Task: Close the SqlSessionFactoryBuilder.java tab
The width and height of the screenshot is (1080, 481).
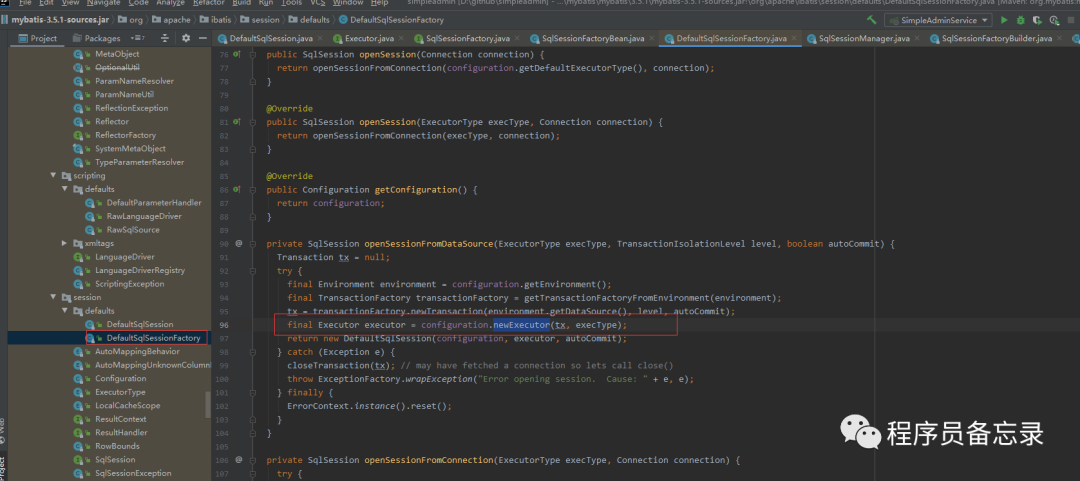Action: pos(1059,39)
